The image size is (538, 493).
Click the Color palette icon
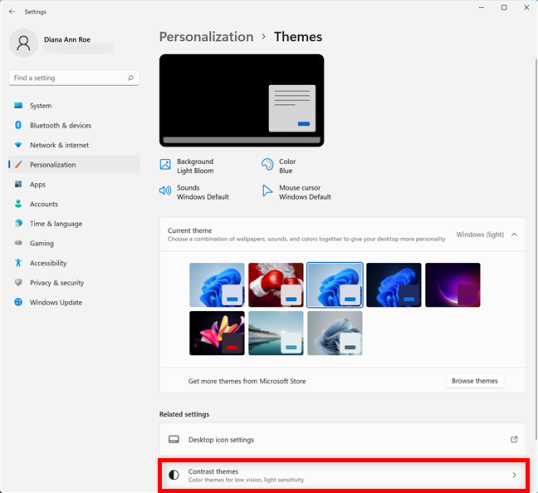pyautogui.click(x=267, y=164)
